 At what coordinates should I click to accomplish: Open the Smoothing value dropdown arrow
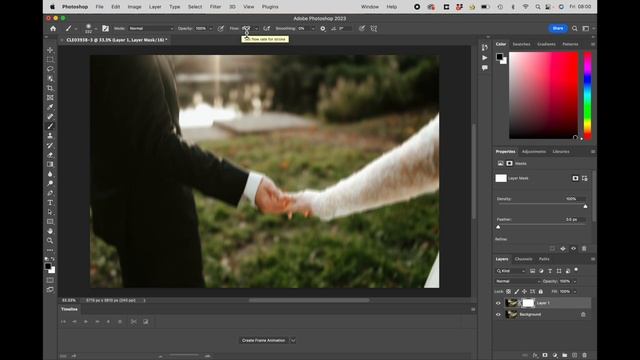point(313,29)
